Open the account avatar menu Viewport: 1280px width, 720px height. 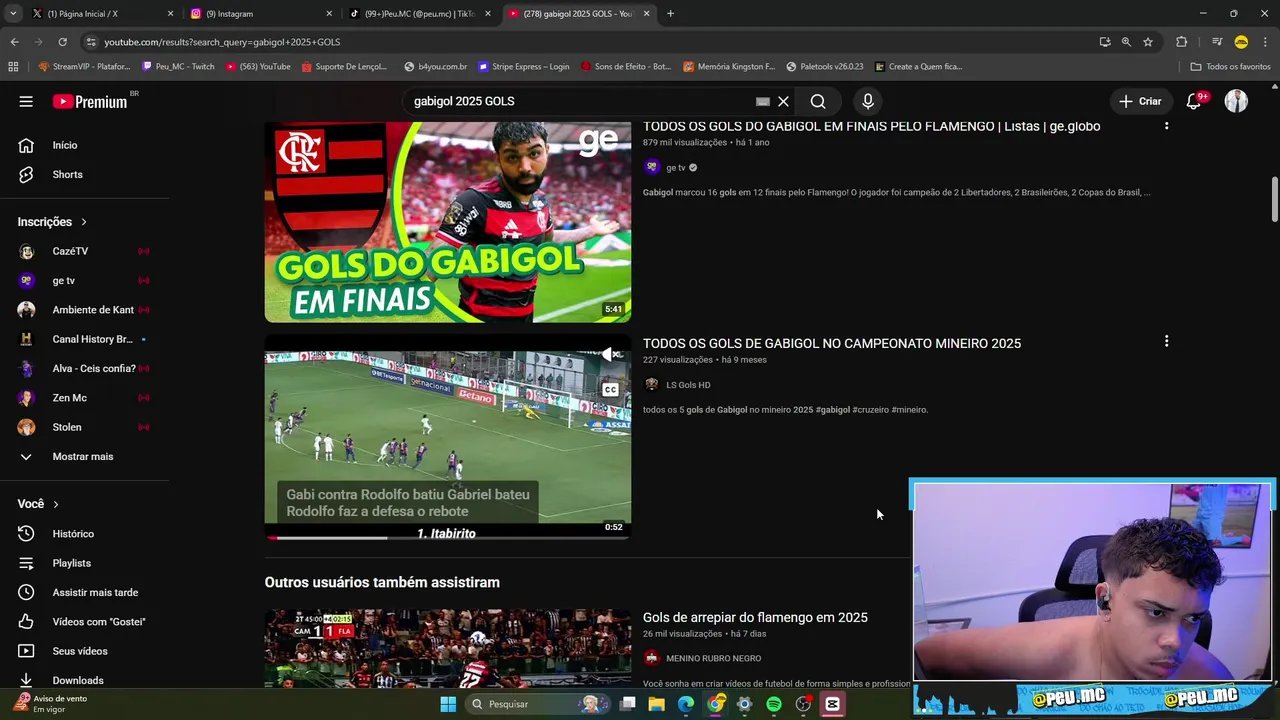coord(1237,101)
